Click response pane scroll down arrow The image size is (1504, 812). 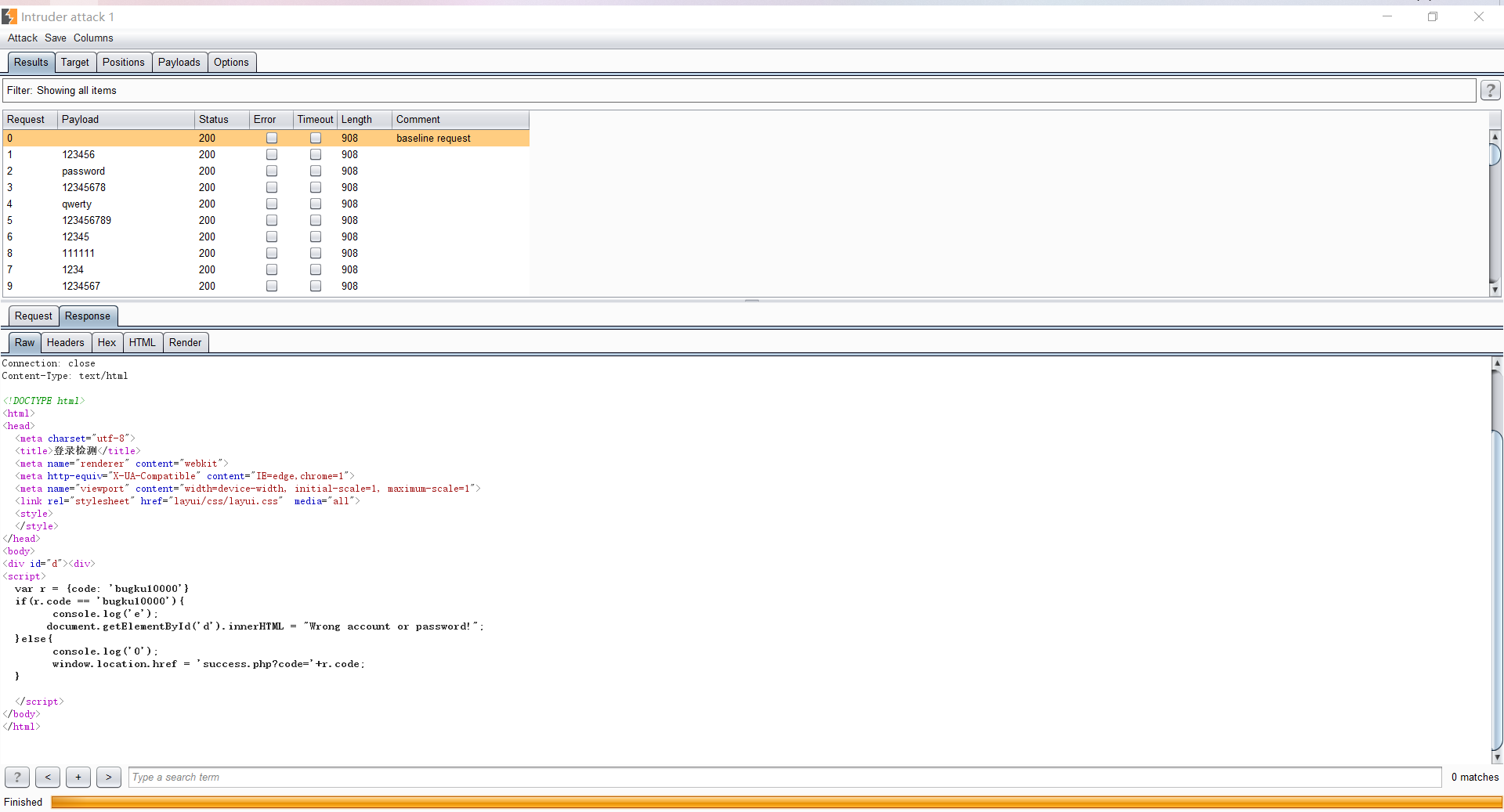1497,757
